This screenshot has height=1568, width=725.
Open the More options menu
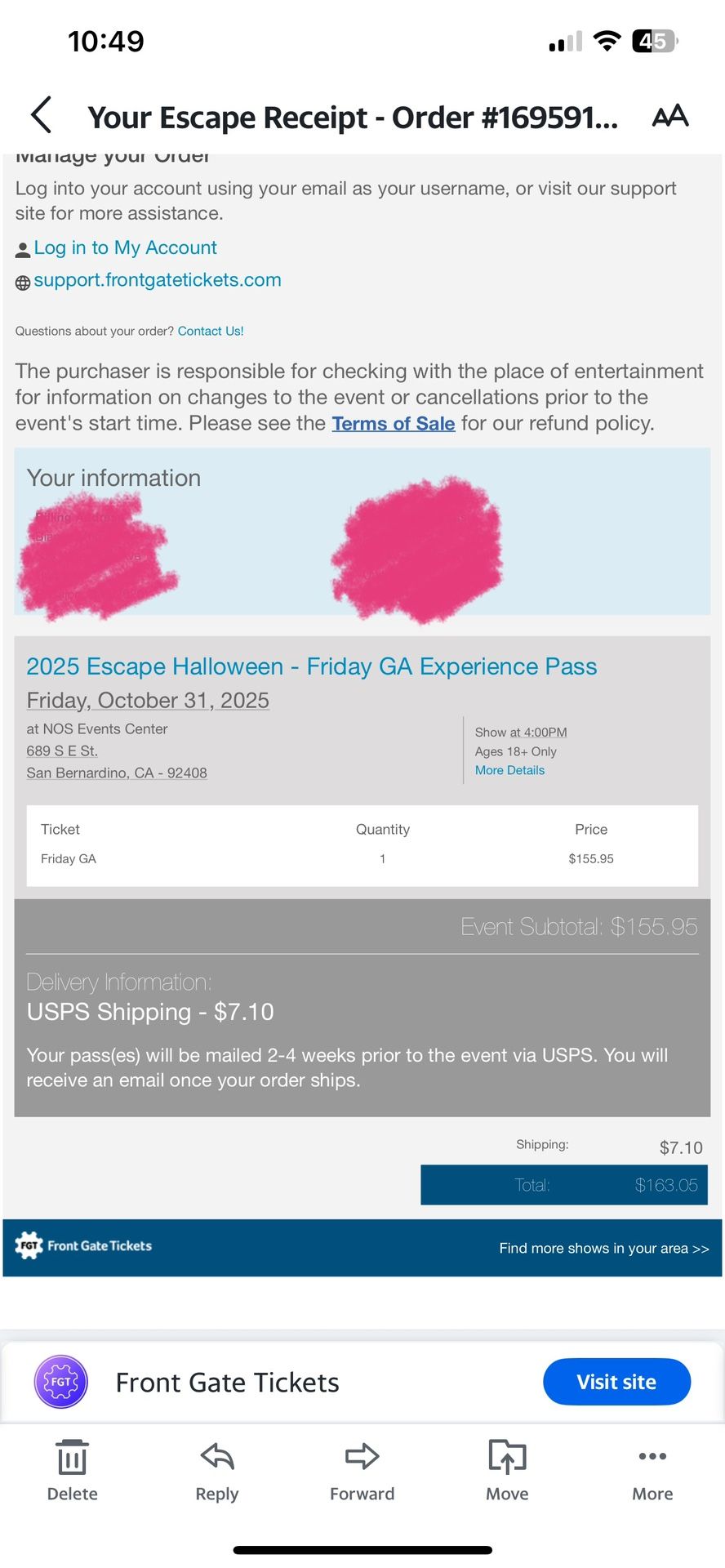[652, 1457]
